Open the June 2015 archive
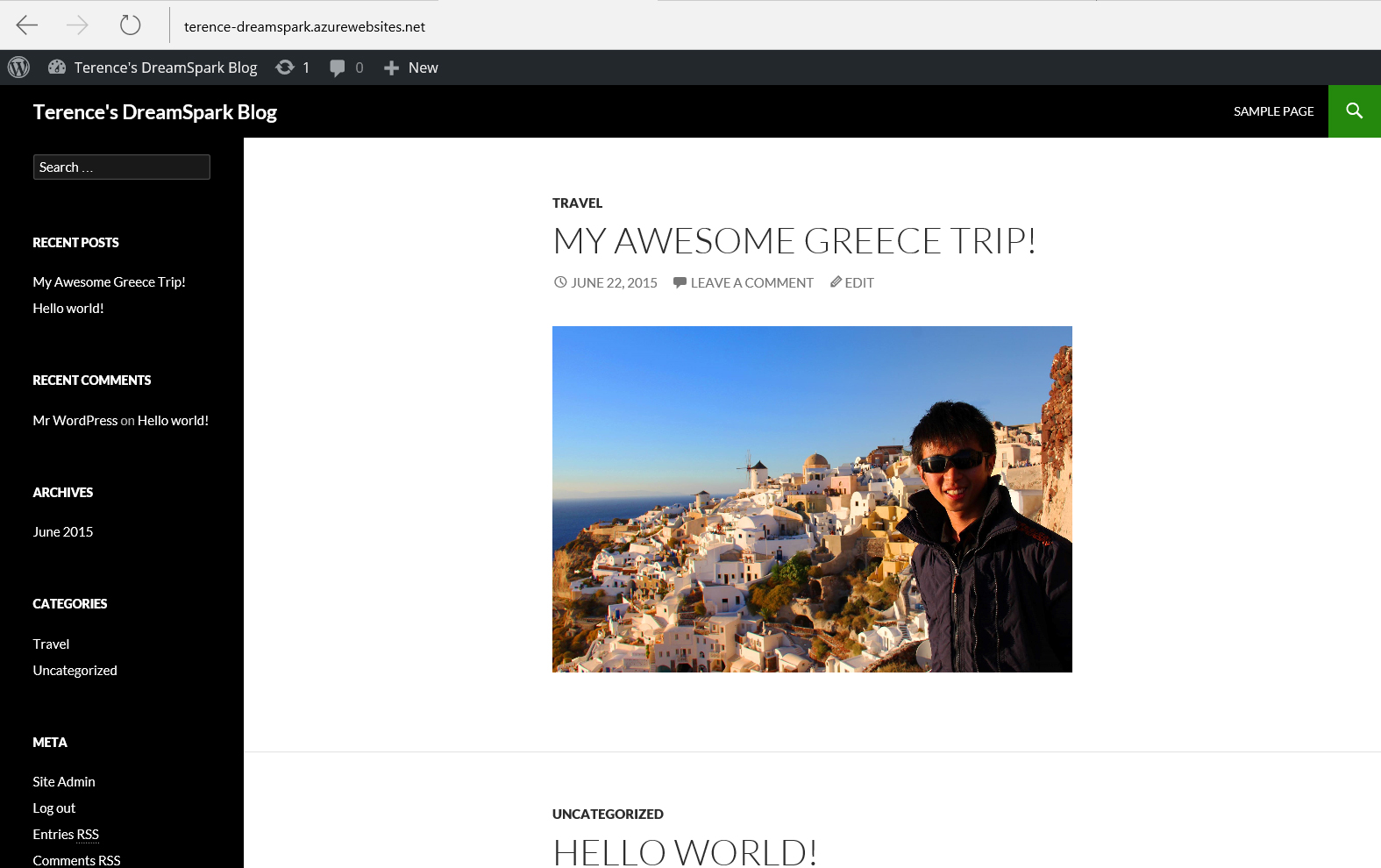The height and width of the screenshot is (868, 1381). 63,532
